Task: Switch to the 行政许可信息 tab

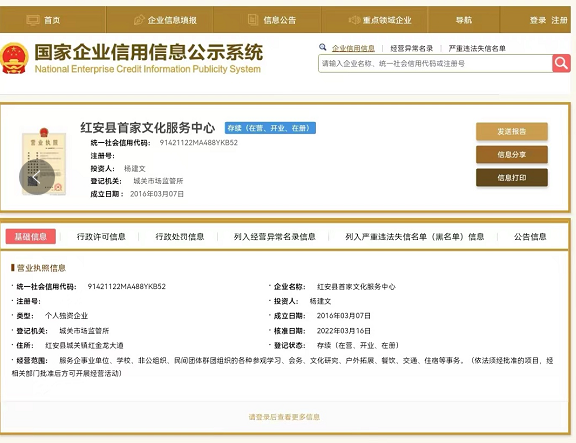Action: (101, 237)
